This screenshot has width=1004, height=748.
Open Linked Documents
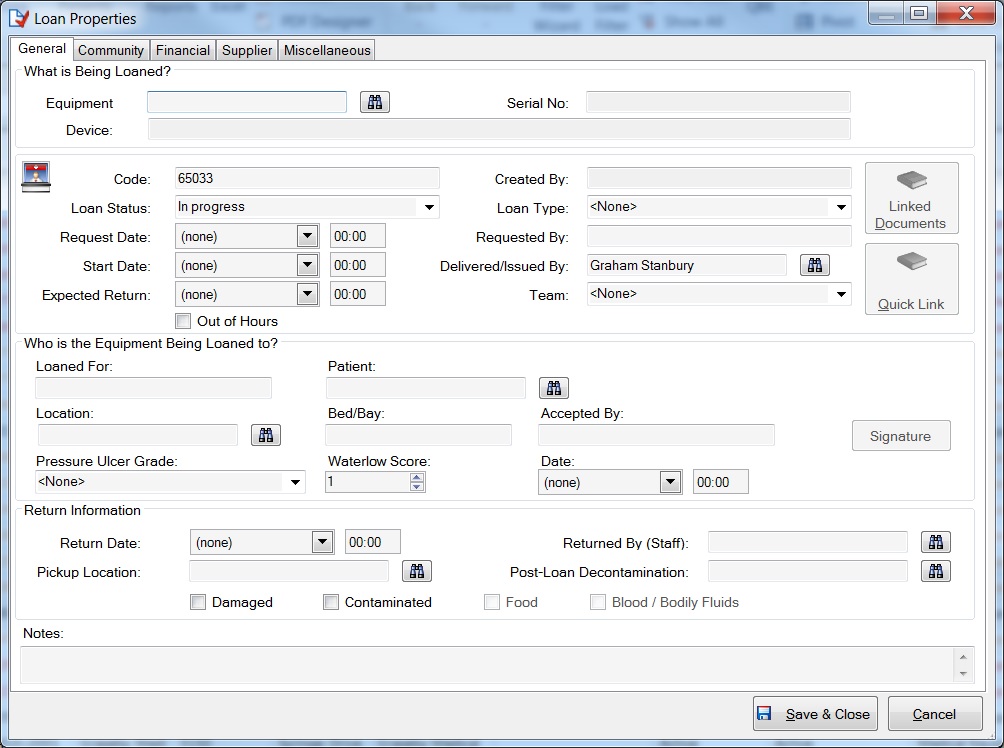(911, 198)
